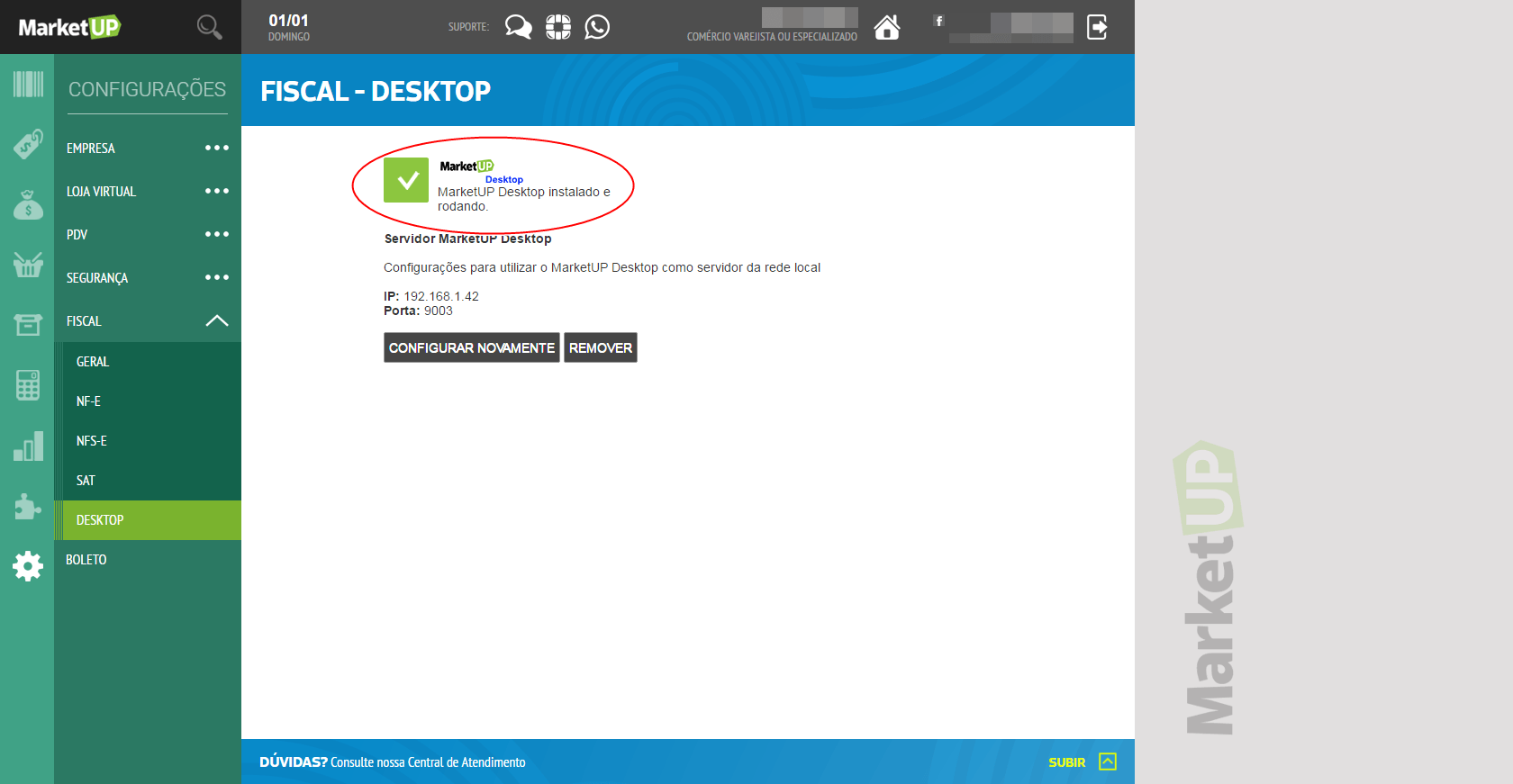The width and height of the screenshot is (1513, 784).
Task: Select the GERAL submenu item
Action: [148, 362]
